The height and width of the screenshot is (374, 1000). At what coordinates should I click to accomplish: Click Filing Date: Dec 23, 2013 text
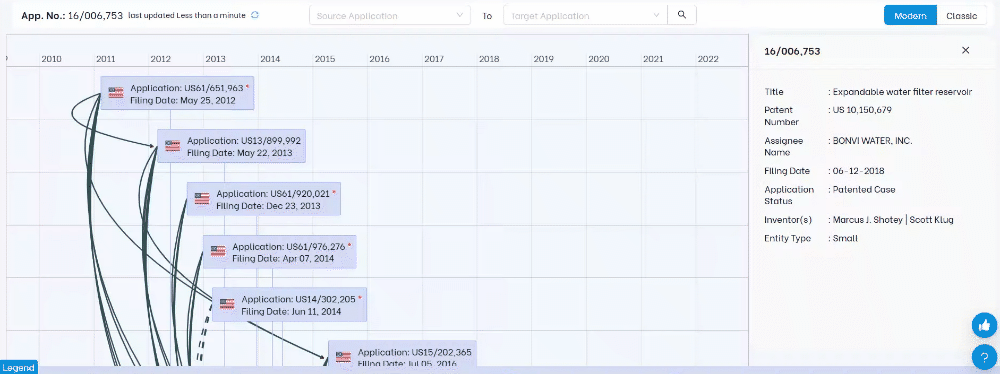[x=268, y=206]
